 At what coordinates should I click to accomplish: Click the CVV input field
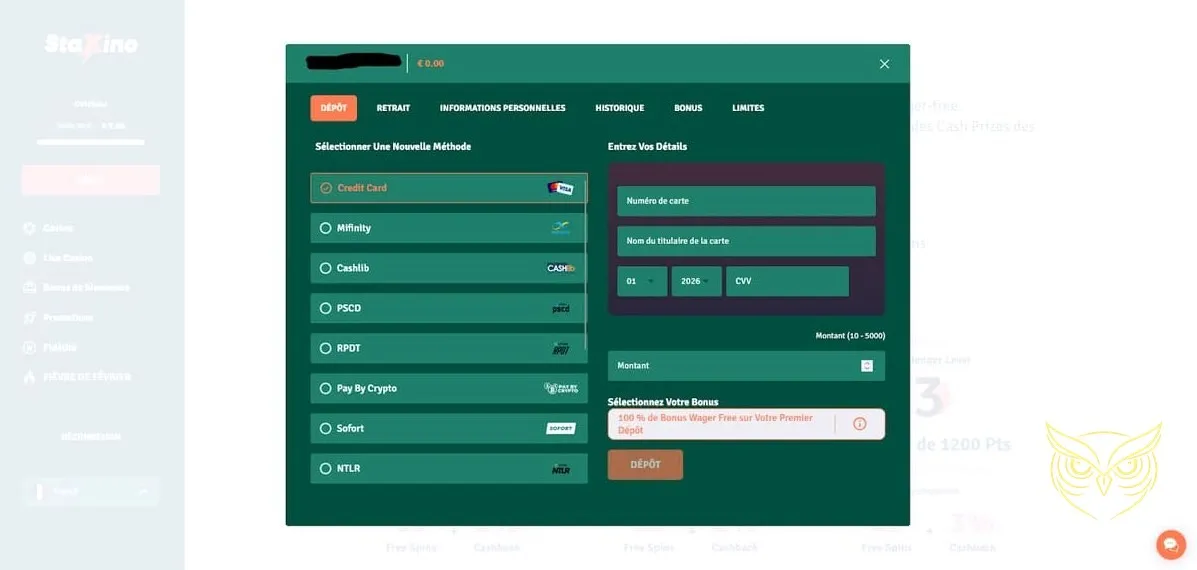(787, 281)
